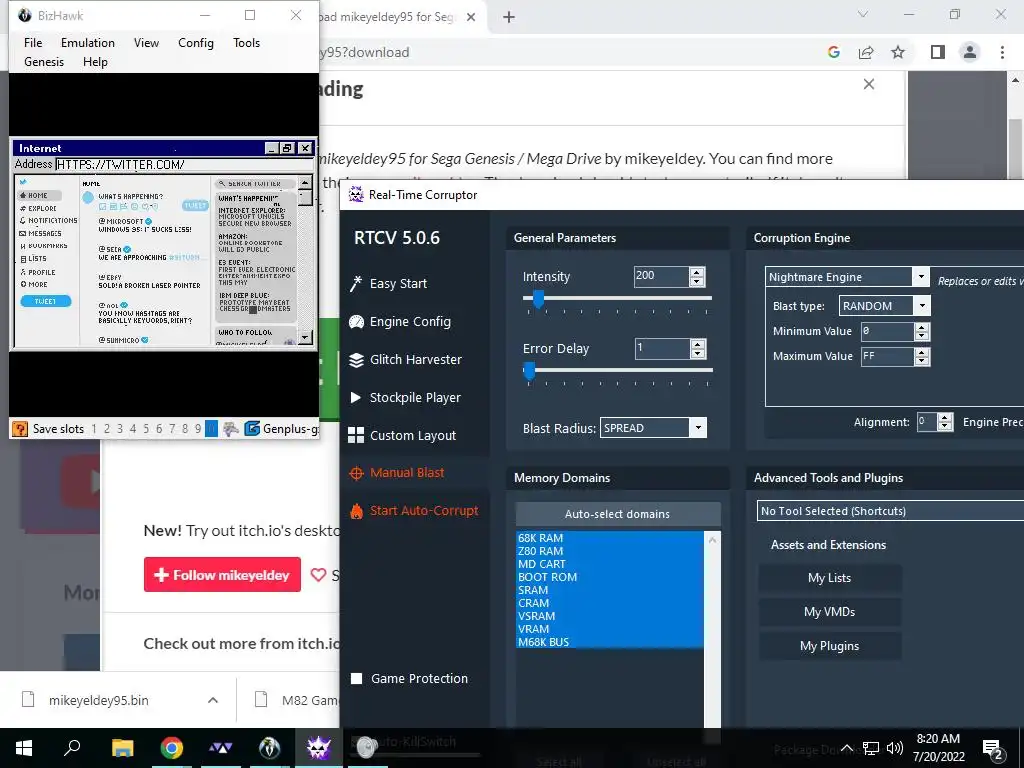Open the File menu in BizHawk
Image resolution: width=1024 pixels, height=768 pixels.
click(33, 42)
